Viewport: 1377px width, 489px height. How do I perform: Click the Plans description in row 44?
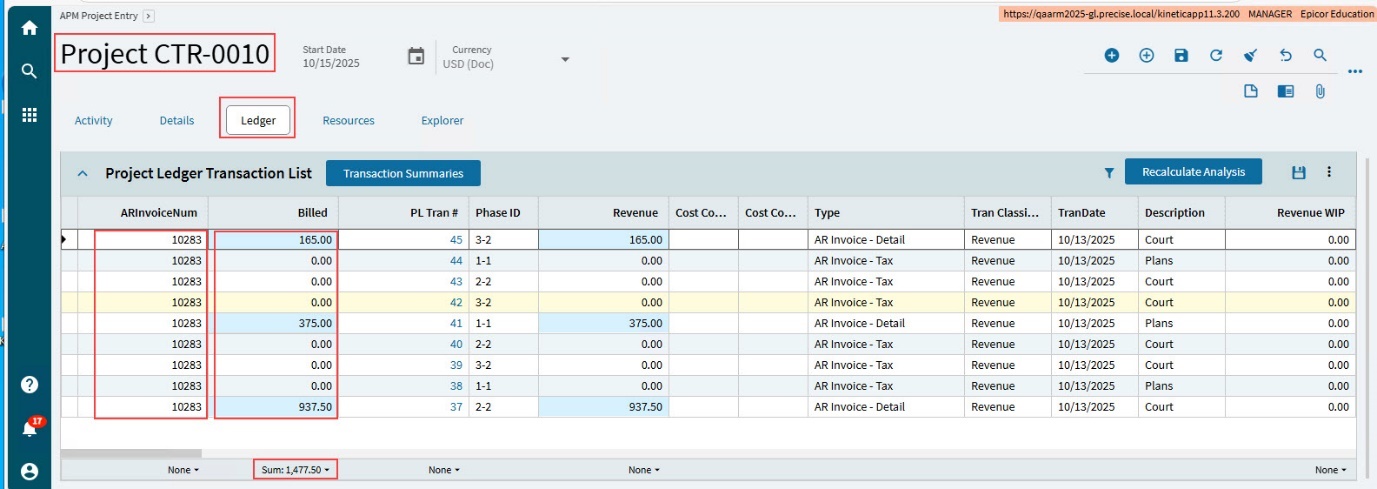(x=1160, y=261)
